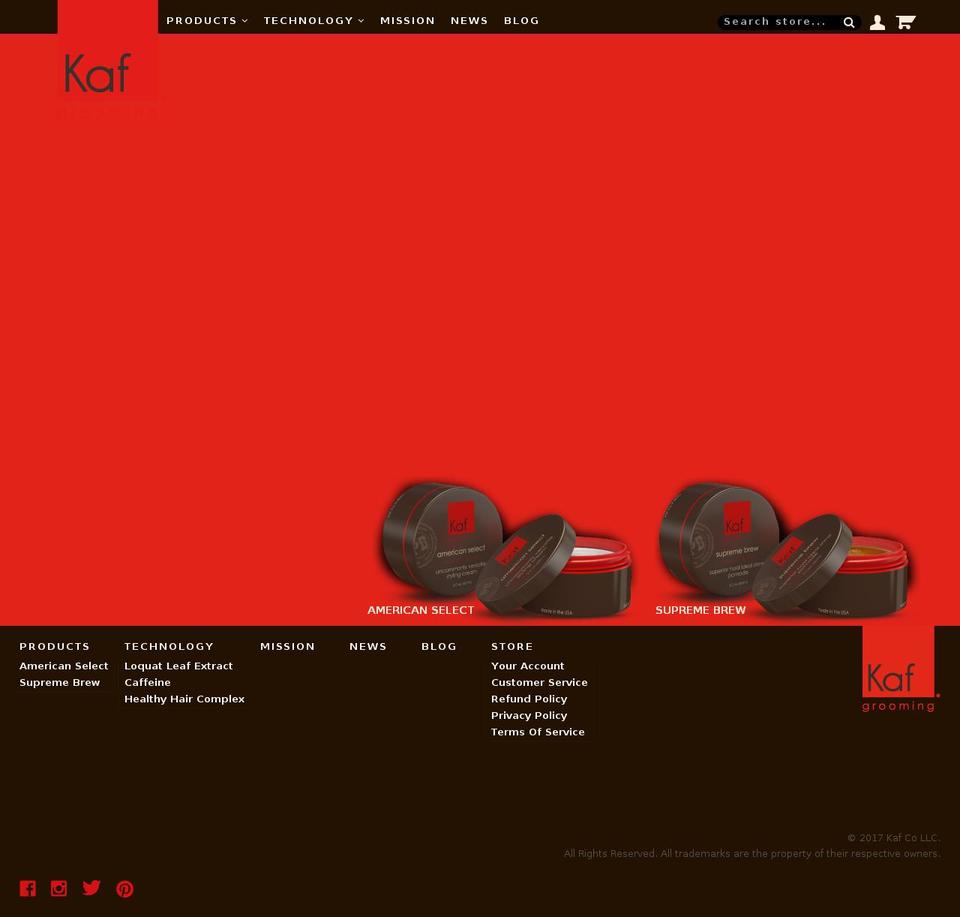Viewport: 960px width, 917px height.
Task: Click the Kaf logo in header
Action: [108, 59]
